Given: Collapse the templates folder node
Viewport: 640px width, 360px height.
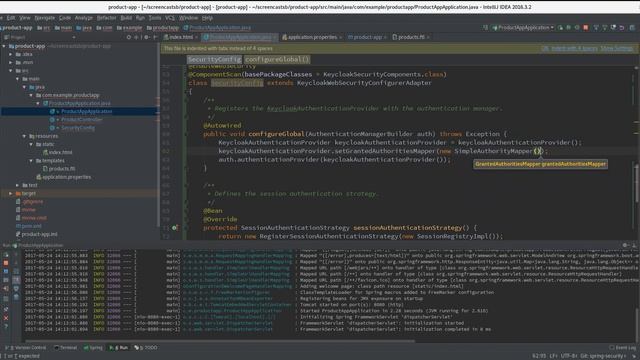Looking at the screenshot, I should (x=31, y=160).
